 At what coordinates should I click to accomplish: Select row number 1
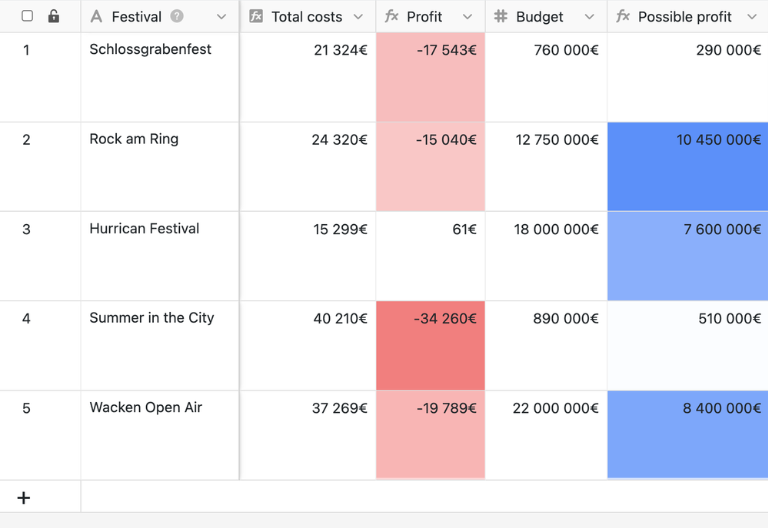point(26,50)
